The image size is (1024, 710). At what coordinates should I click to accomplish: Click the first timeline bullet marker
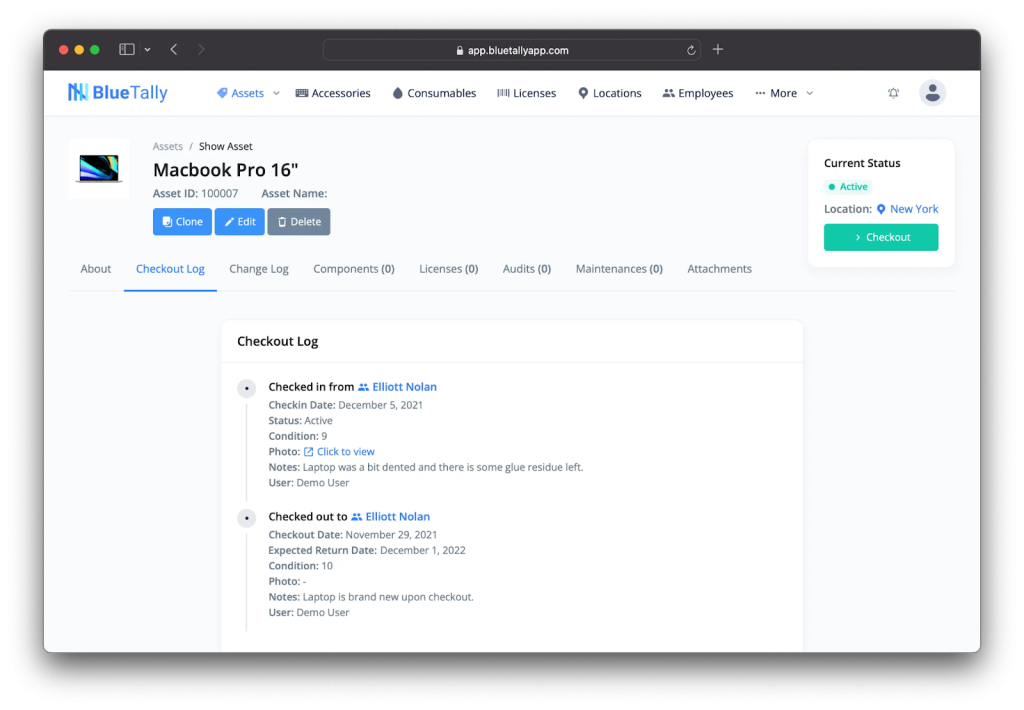point(246,389)
